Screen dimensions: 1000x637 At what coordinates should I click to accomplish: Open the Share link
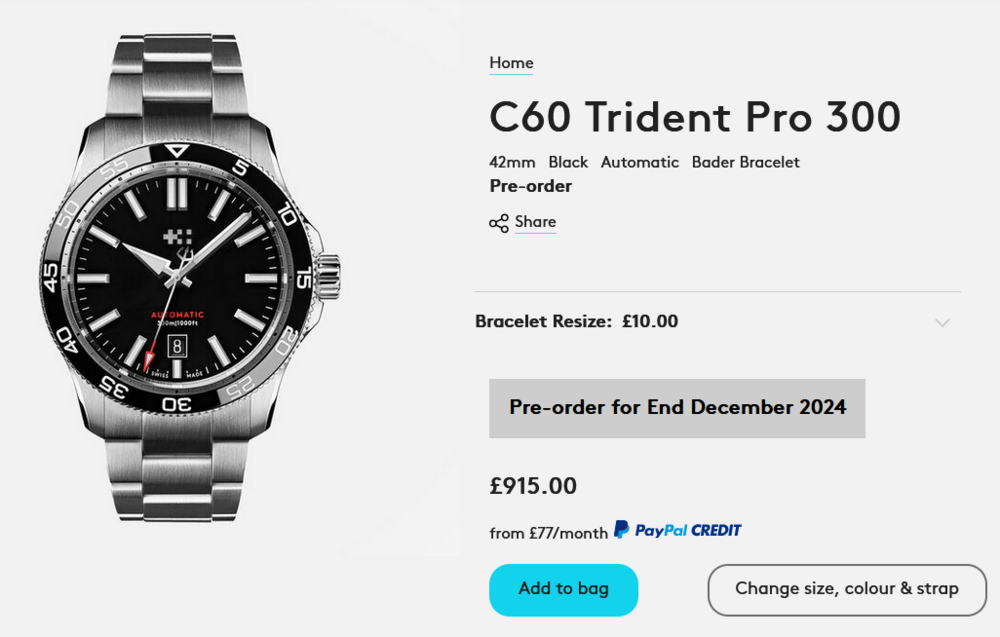[x=535, y=222]
